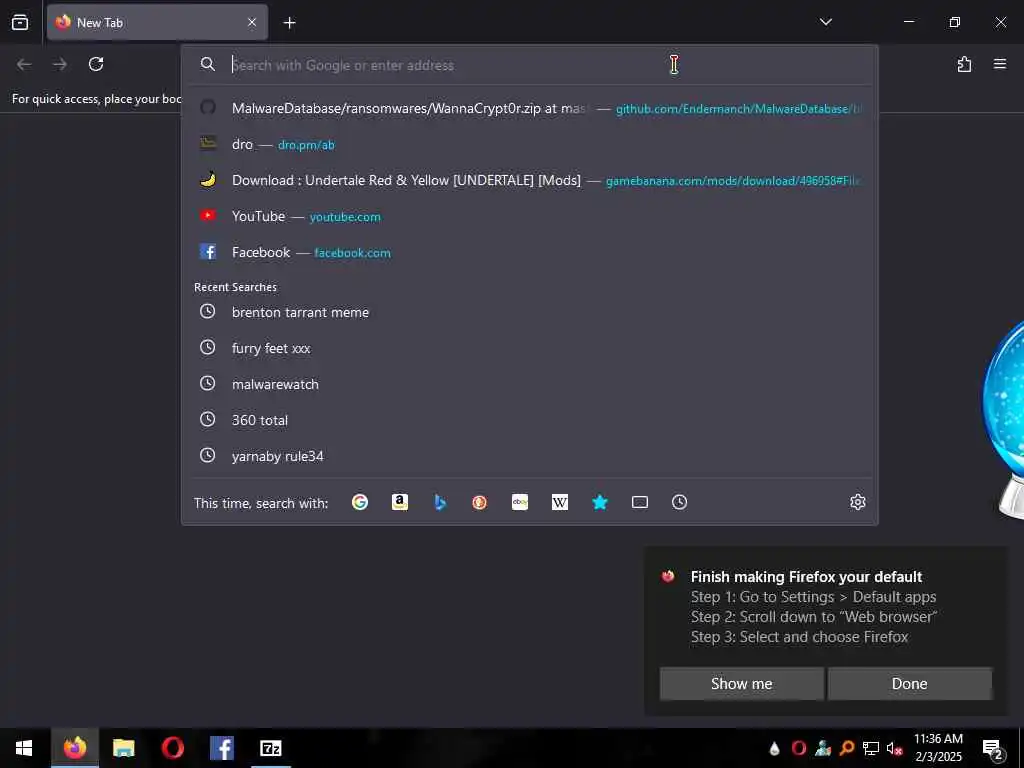Go back with the back arrow
Viewport: 1024px width, 768px height.
(x=24, y=64)
